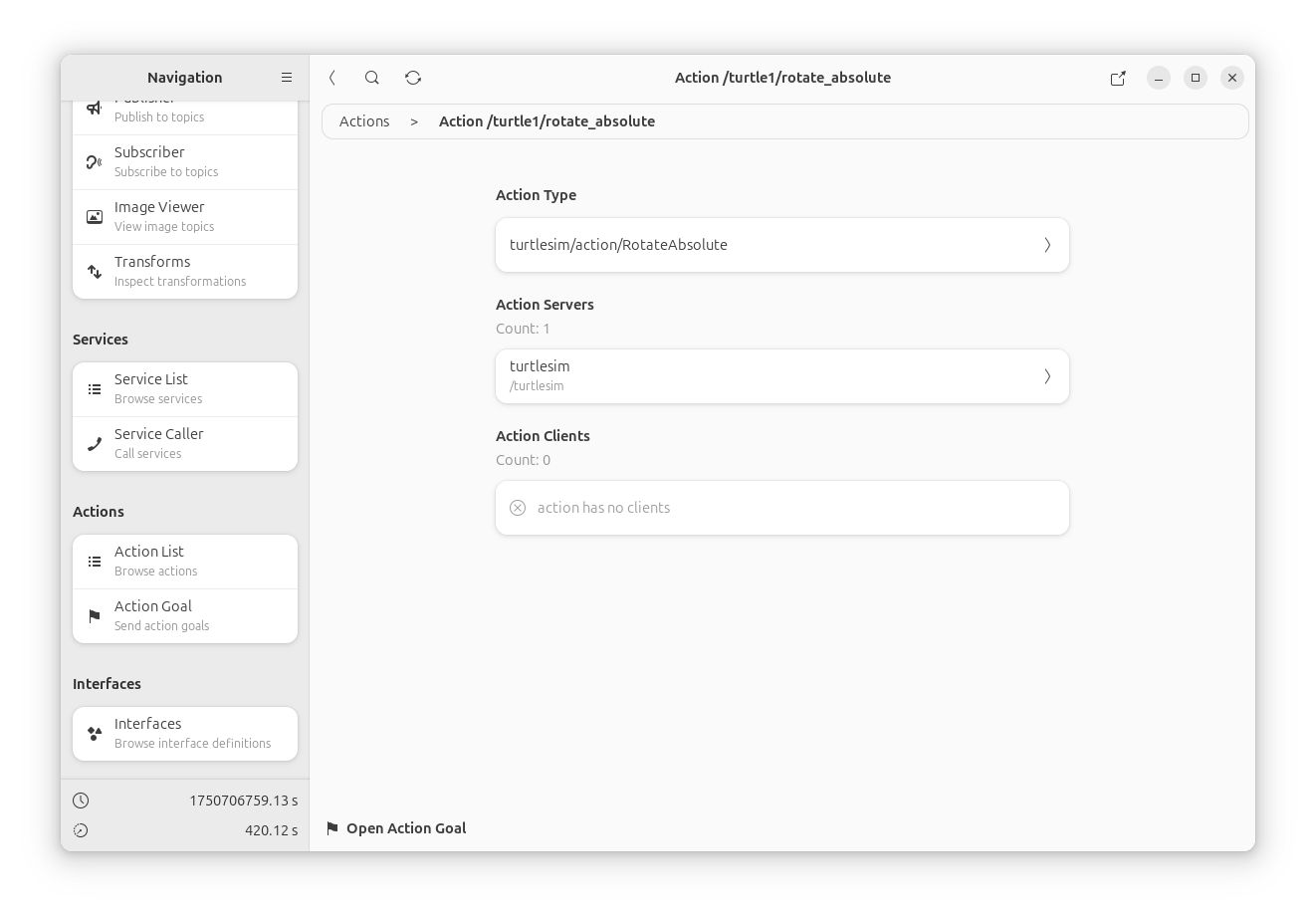Click the 'Action Servers' heading

point(545,305)
